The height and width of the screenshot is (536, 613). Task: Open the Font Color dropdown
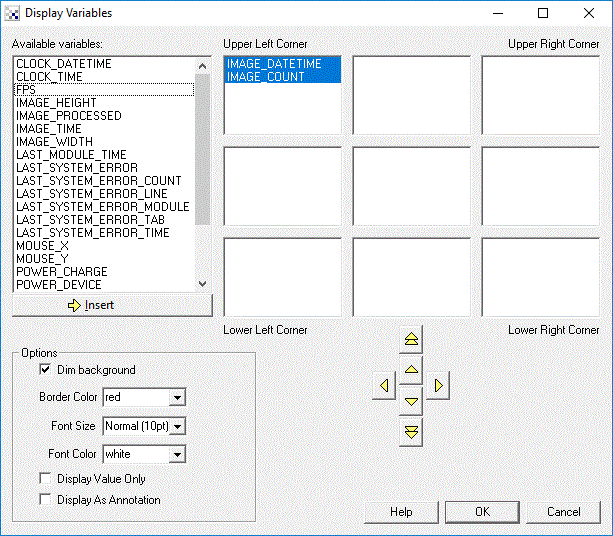[177, 455]
